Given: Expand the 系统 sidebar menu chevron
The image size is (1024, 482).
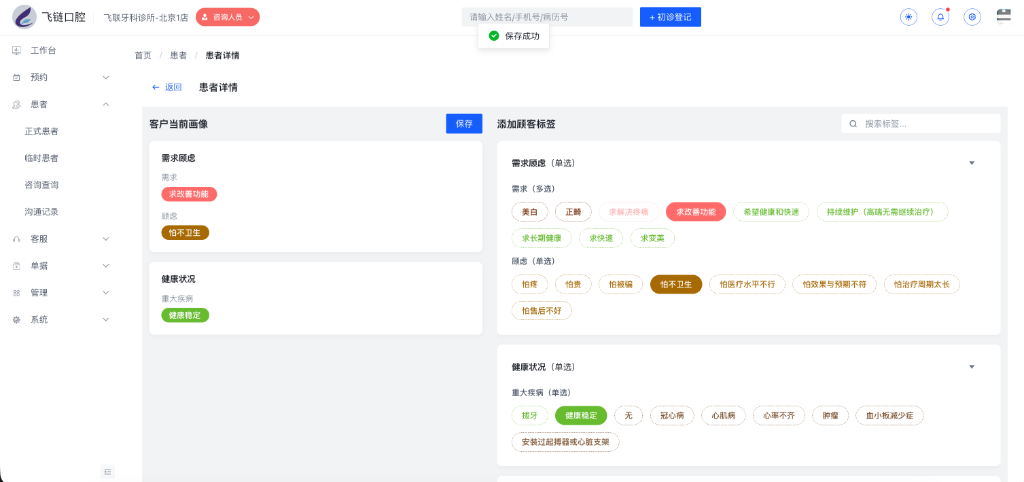Looking at the screenshot, I should (106, 320).
